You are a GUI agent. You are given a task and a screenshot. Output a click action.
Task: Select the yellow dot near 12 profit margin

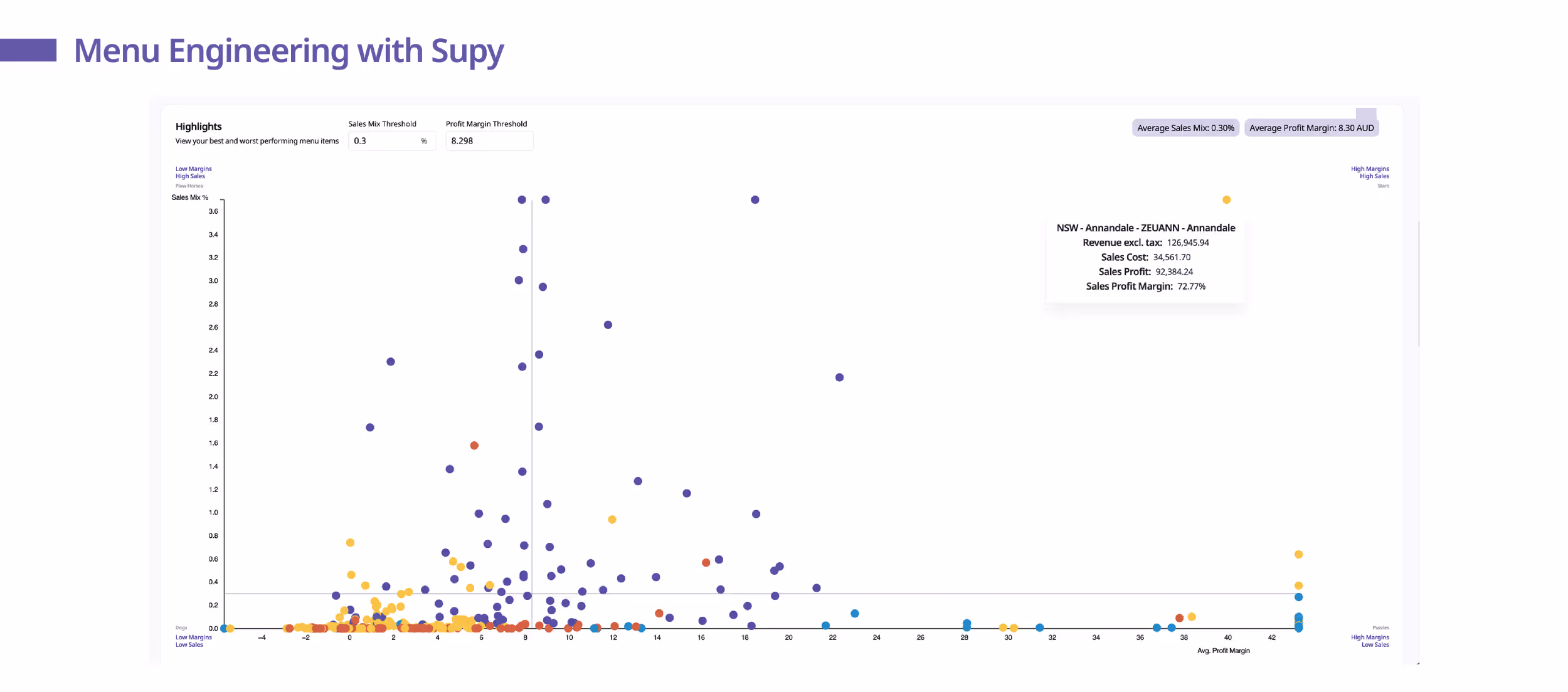point(613,519)
